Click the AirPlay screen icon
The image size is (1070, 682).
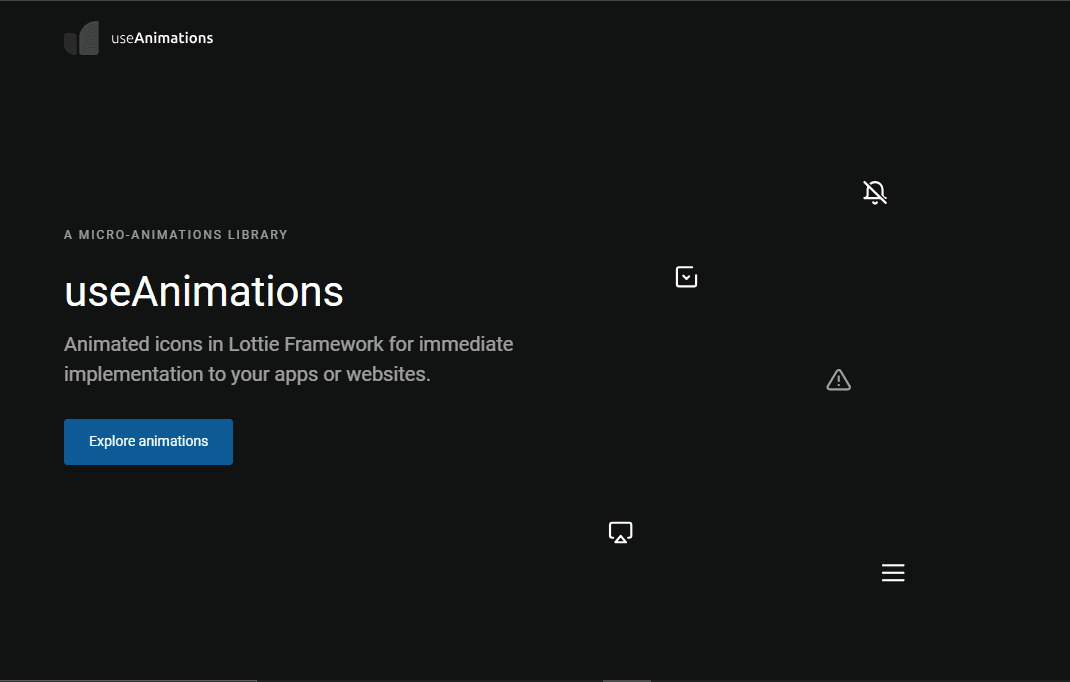pos(620,532)
